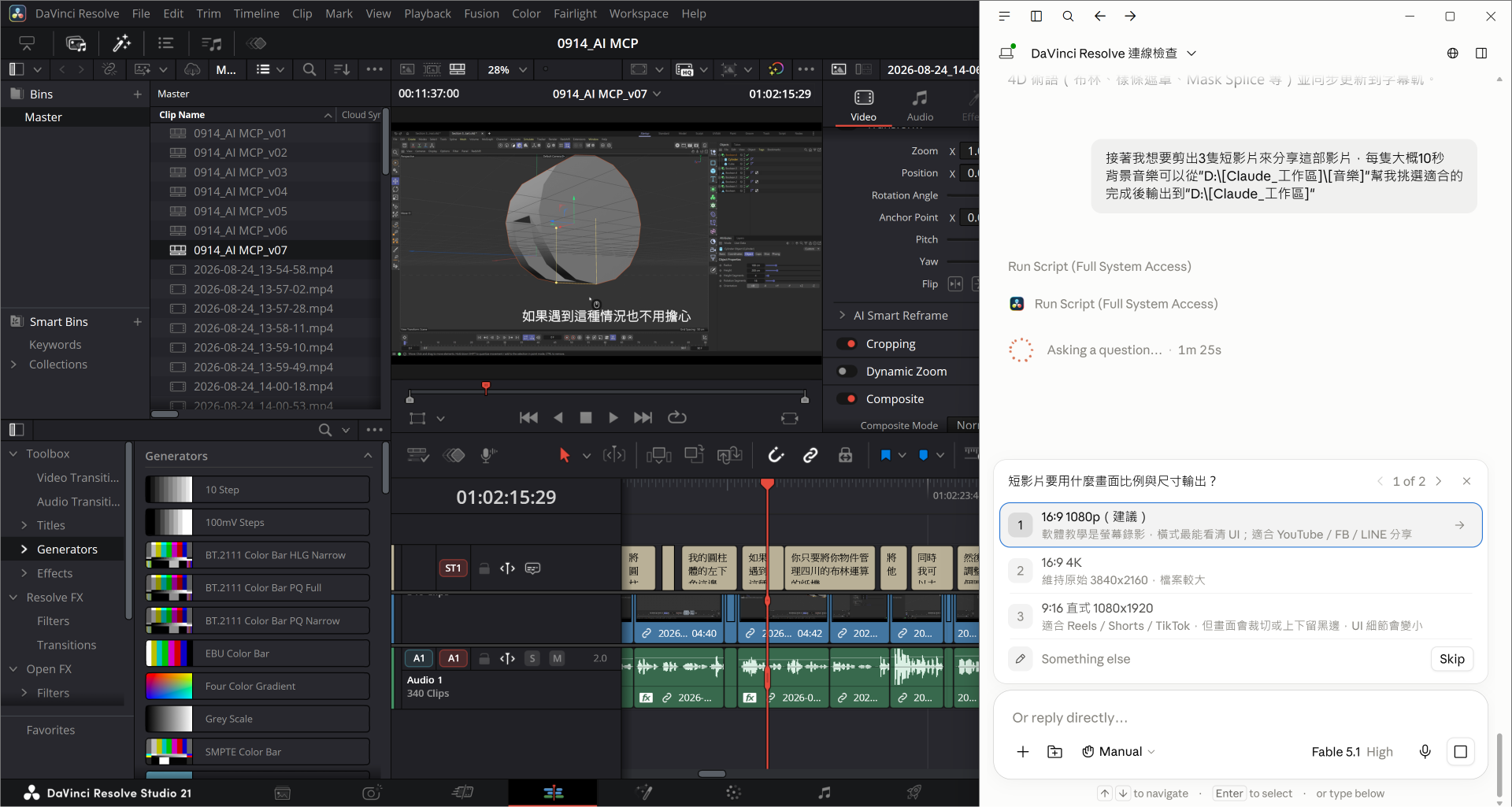Open the Manual mode dropdown
Viewport: 1512px width, 807px height.
pyautogui.click(x=1119, y=752)
